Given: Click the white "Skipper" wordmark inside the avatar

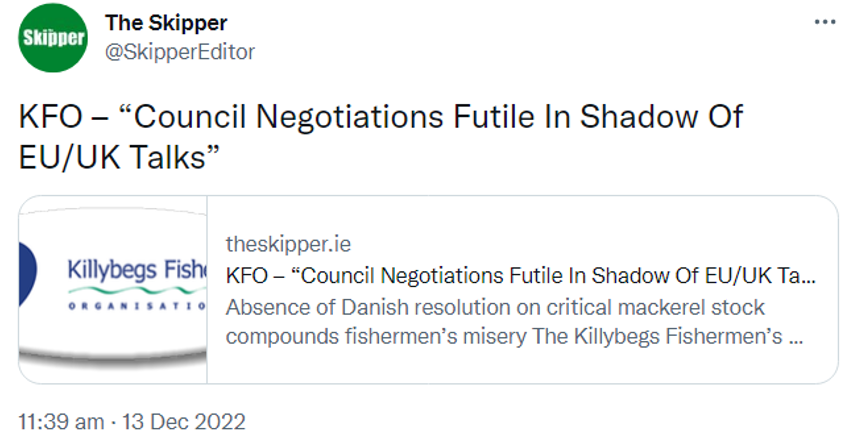Looking at the screenshot, I should 53,39.
